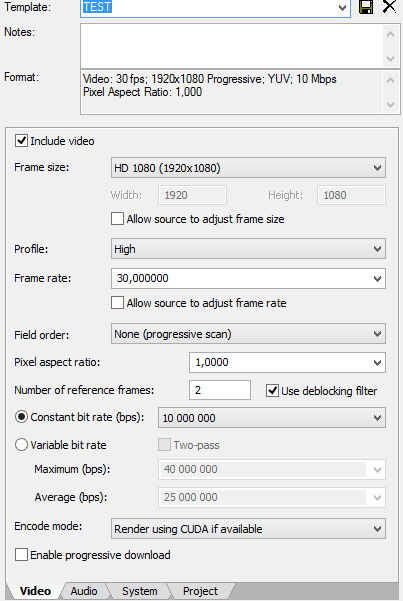Open the Project tab
The image size is (403, 601).
click(x=200, y=591)
